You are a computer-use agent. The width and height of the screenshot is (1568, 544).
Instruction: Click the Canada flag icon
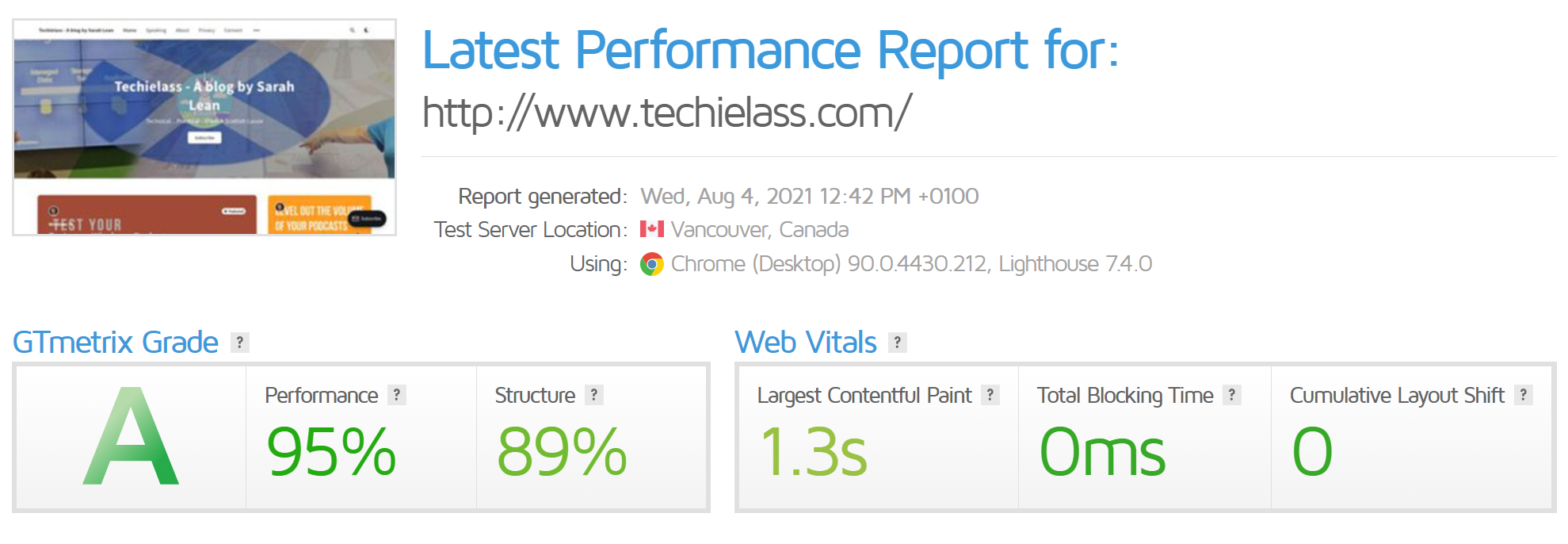click(652, 229)
